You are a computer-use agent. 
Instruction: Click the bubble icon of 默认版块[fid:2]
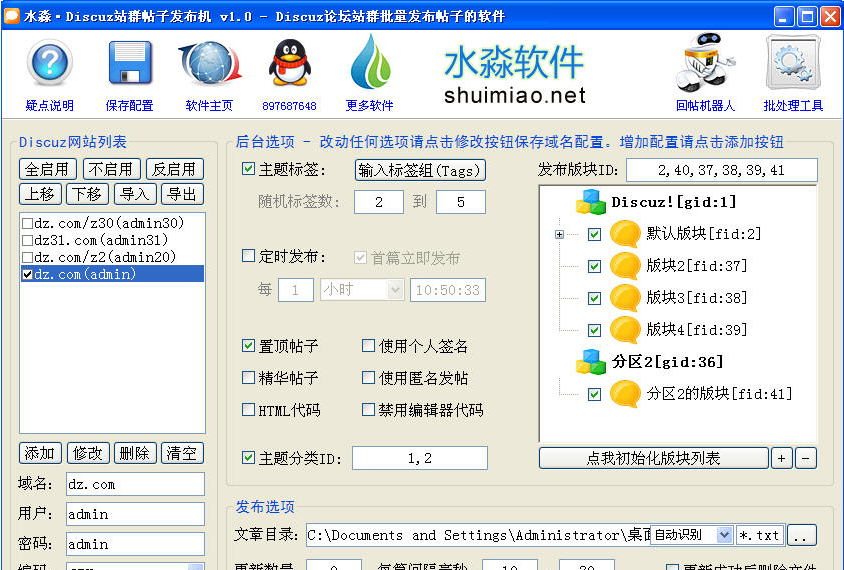click(x=625, y=234)
